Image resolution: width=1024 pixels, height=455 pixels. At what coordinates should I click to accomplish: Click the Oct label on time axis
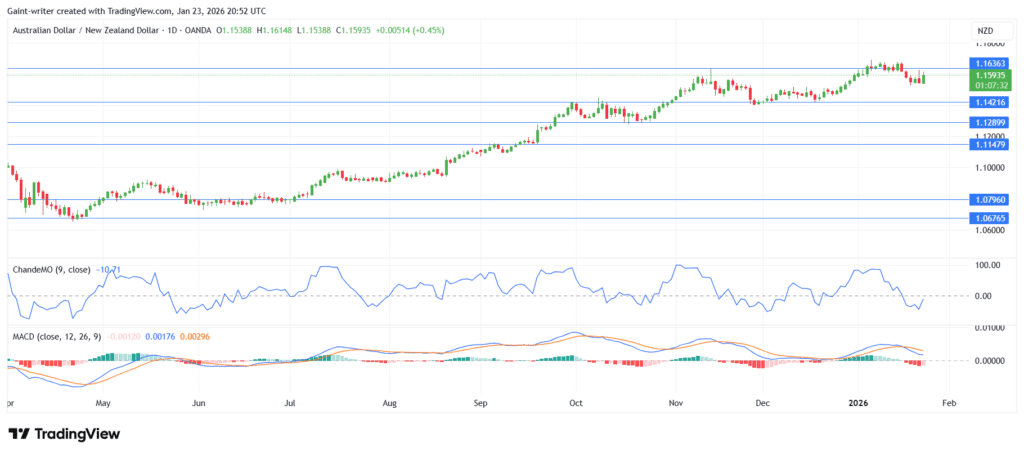575,405
